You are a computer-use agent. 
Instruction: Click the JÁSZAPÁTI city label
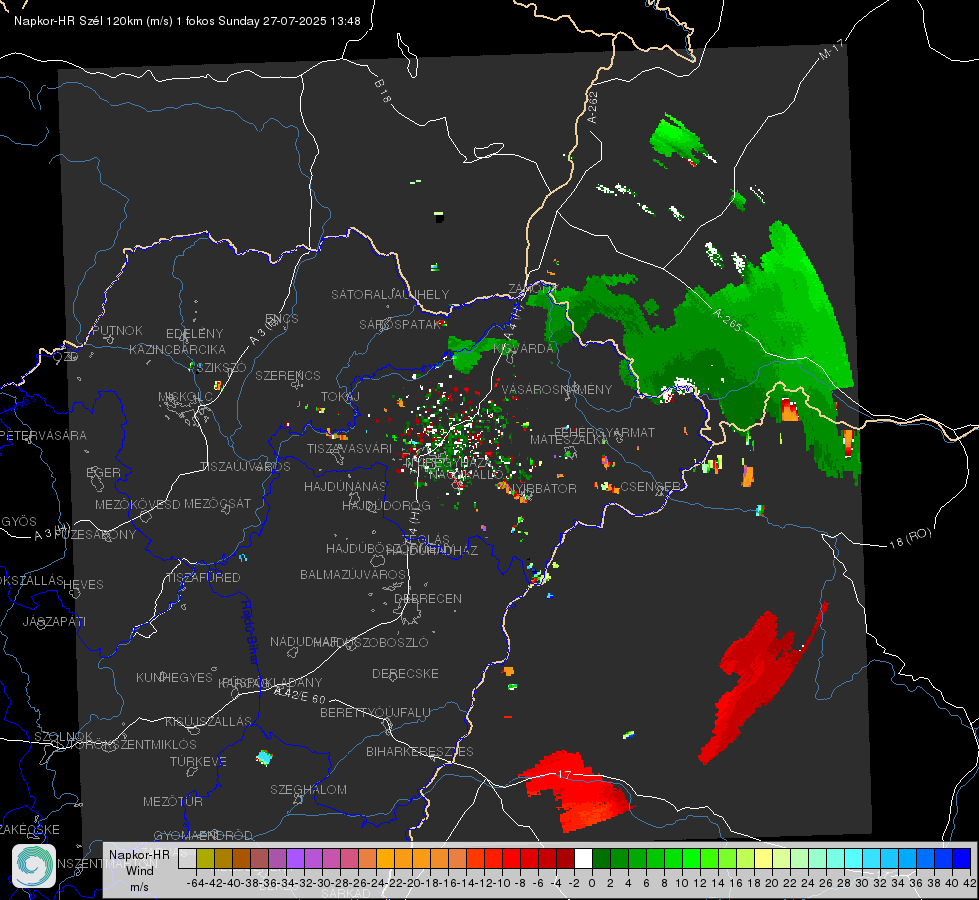pyautogui.click(x=54, y=621)
